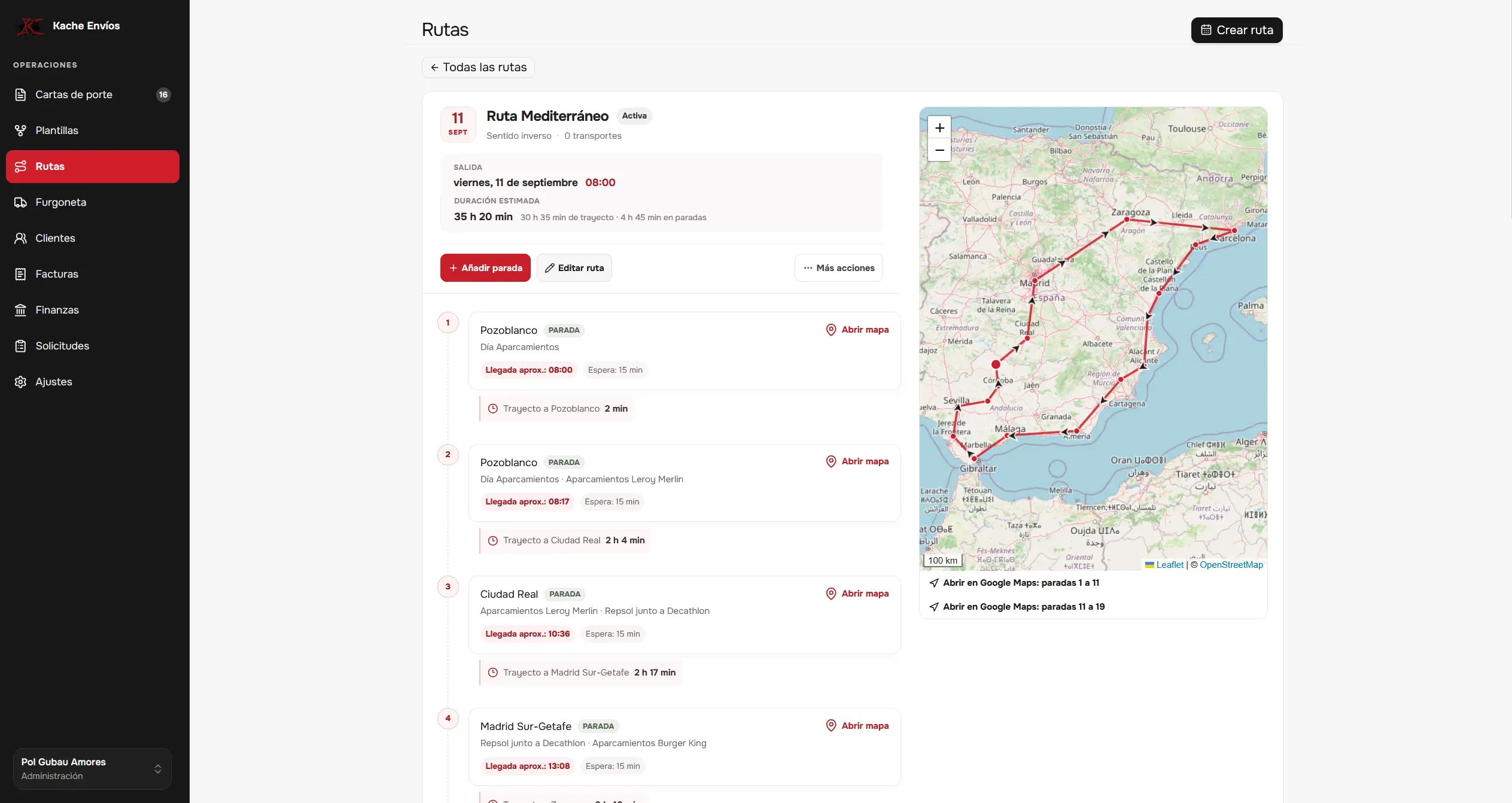Click stop number 4 marker
The height and width of the screenshot is (803, 1512).
(448, 719)
